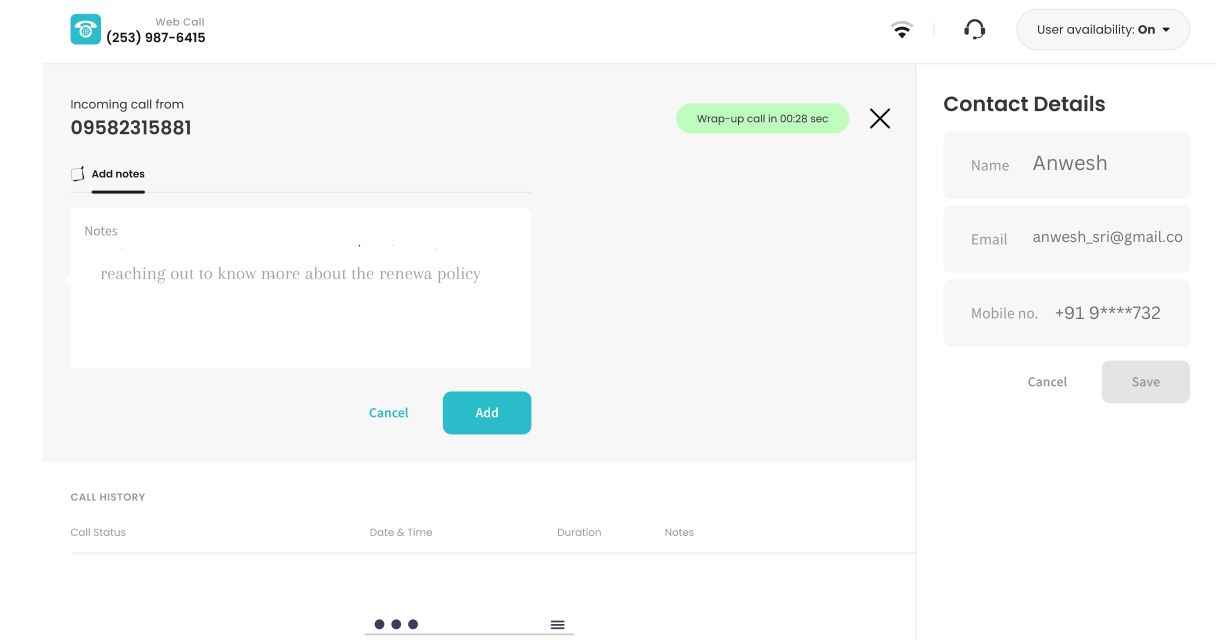1231x640 pixels.
Task: Click the hamburger menu at the bottom
Action: click(557, 623)
